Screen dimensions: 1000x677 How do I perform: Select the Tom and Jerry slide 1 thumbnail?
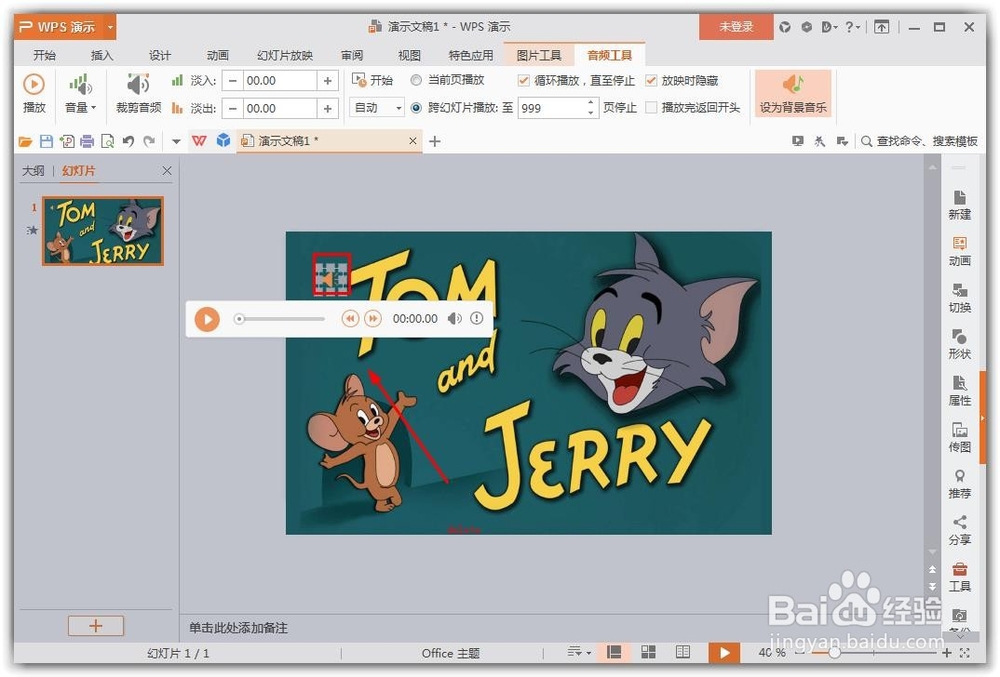pos(103,231)
